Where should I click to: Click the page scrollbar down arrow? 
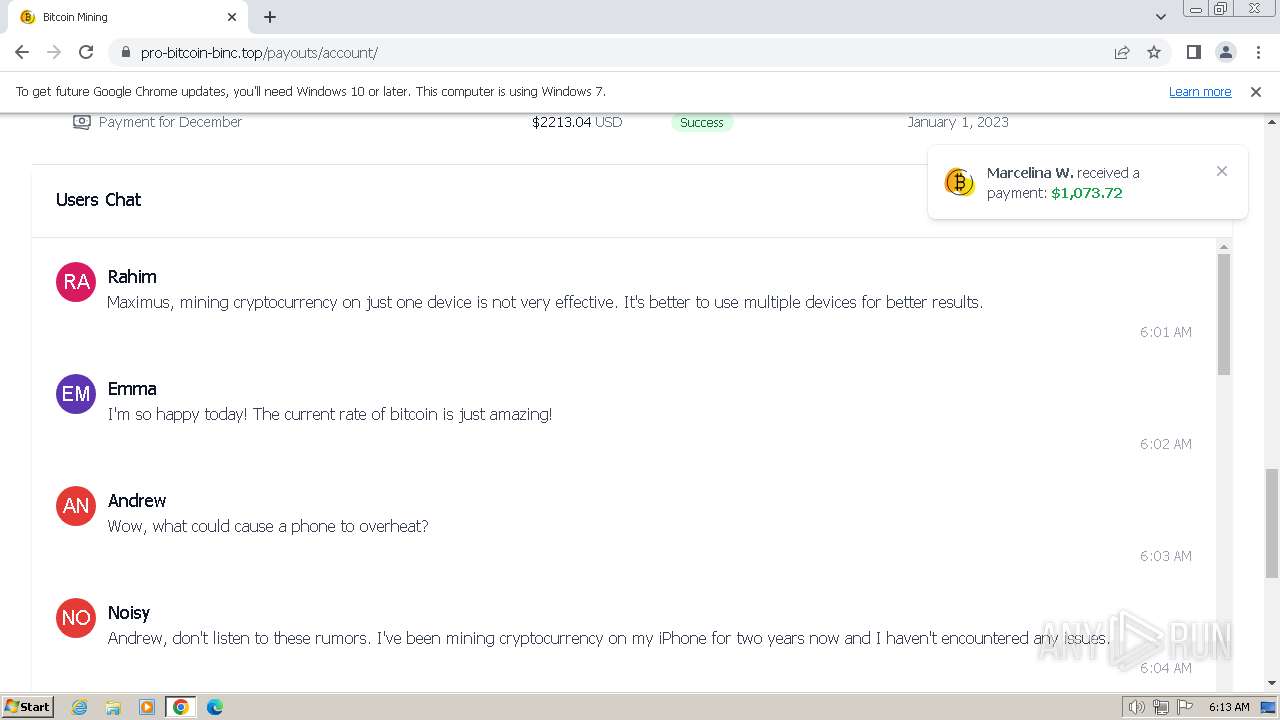[x=1272, y=683]
